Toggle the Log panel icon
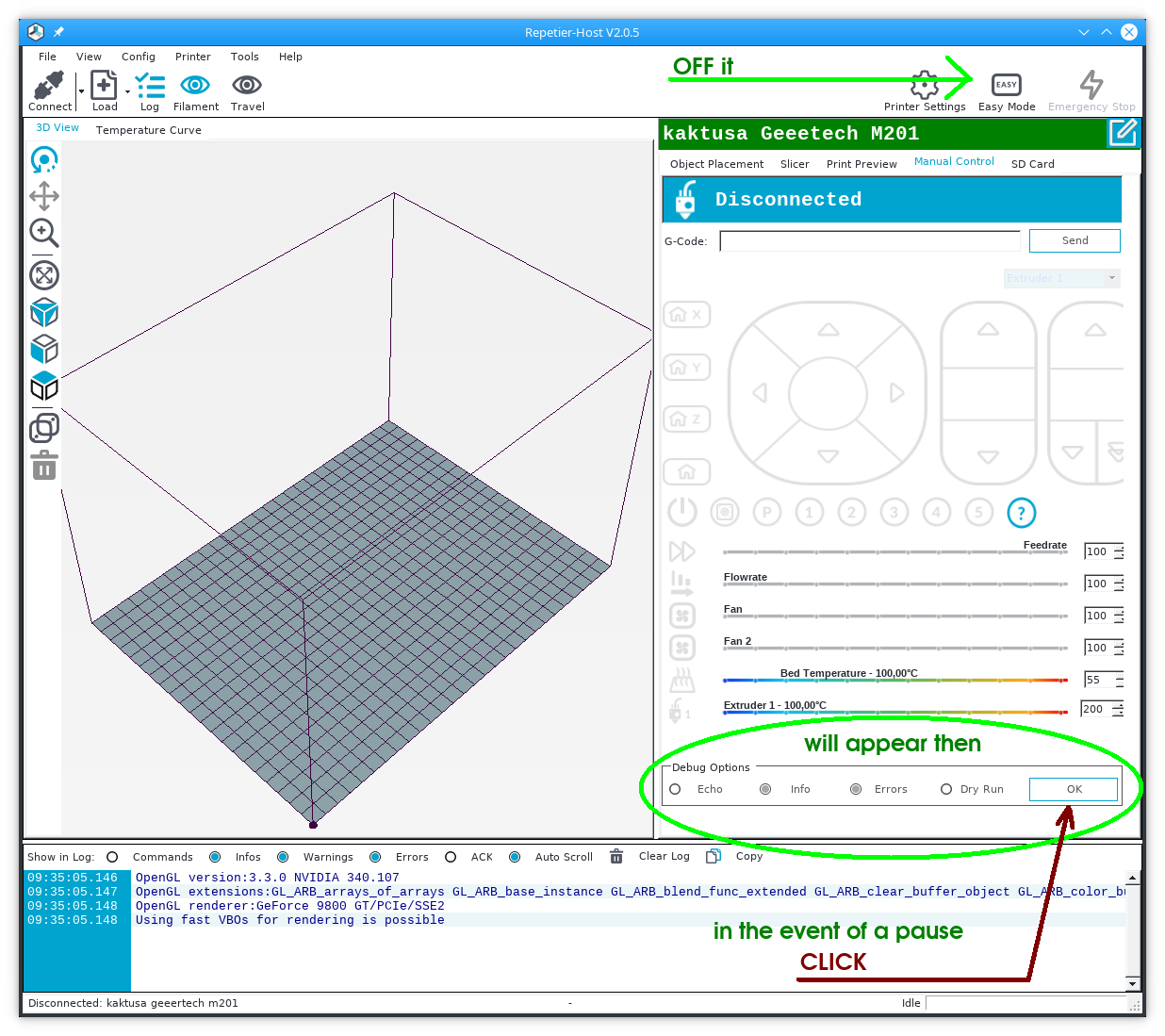Viewport: 1165px width, 1036px height. point(150,86)
